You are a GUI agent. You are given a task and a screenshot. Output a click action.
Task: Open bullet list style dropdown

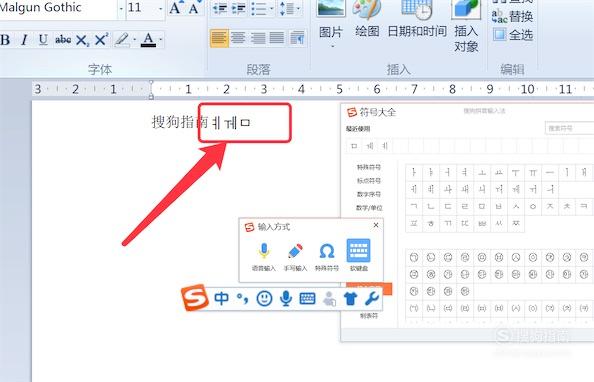point(272,8)
